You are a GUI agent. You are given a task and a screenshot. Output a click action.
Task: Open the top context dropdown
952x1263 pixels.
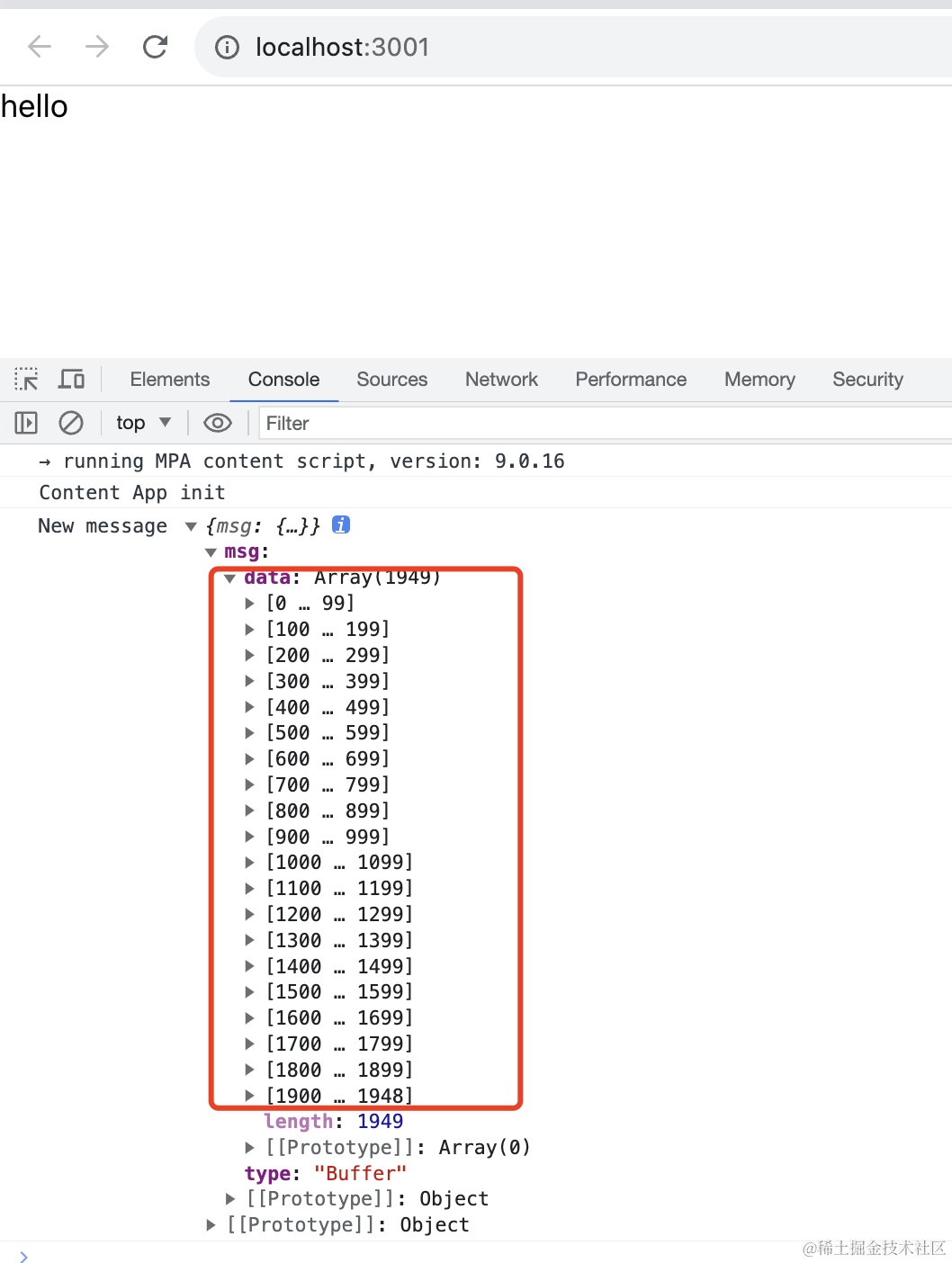(144, 423)
